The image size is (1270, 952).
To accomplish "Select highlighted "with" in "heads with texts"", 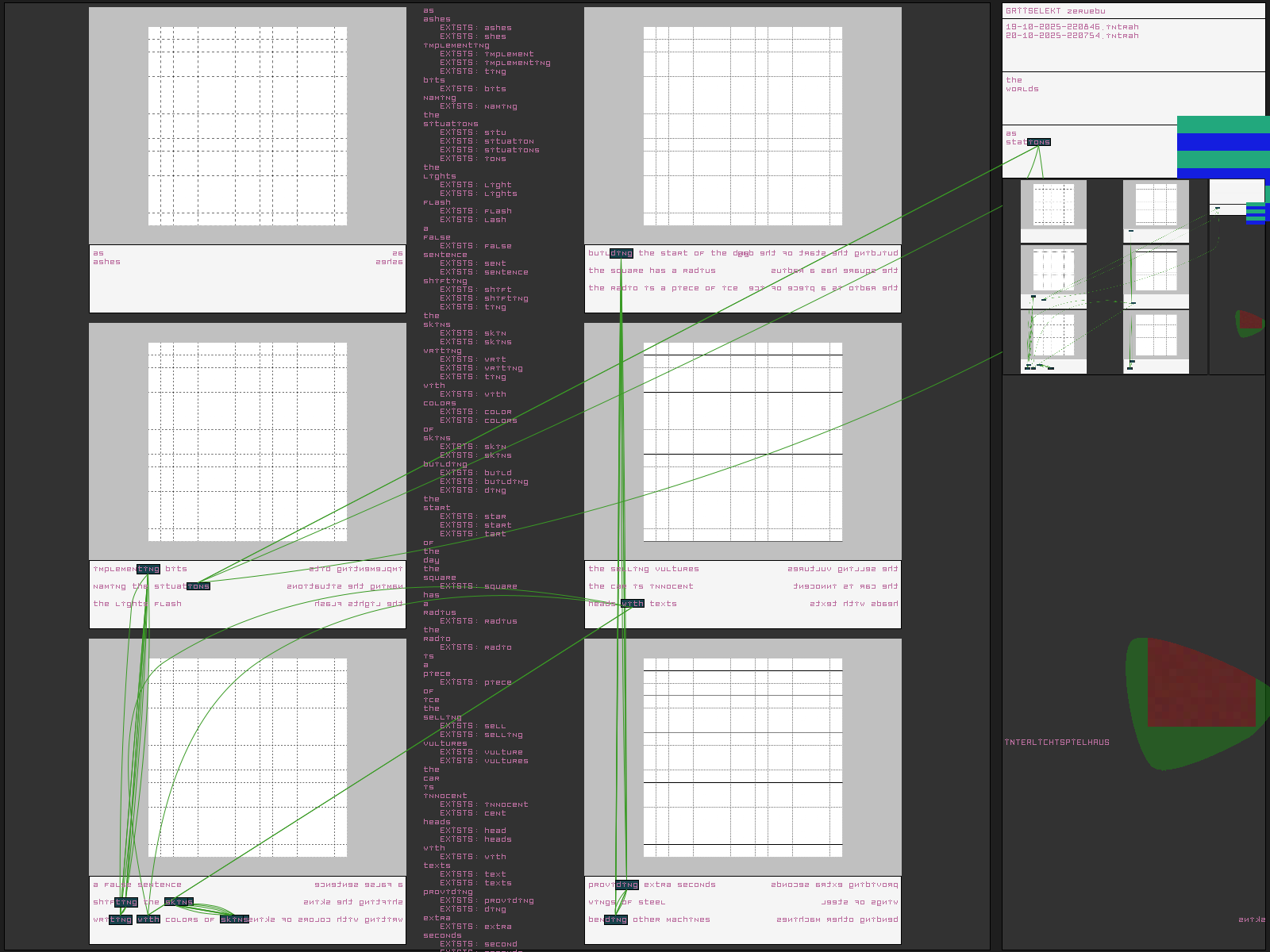I will [633, 604].
